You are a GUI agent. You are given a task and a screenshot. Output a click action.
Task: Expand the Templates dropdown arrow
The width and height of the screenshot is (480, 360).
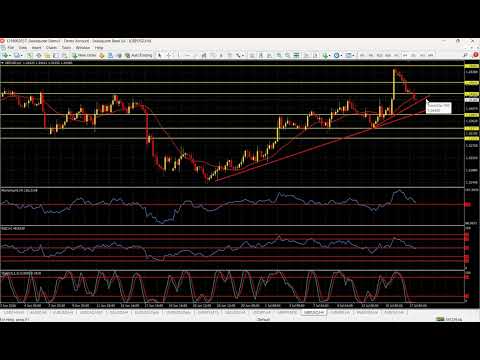[x=354, y=55]
